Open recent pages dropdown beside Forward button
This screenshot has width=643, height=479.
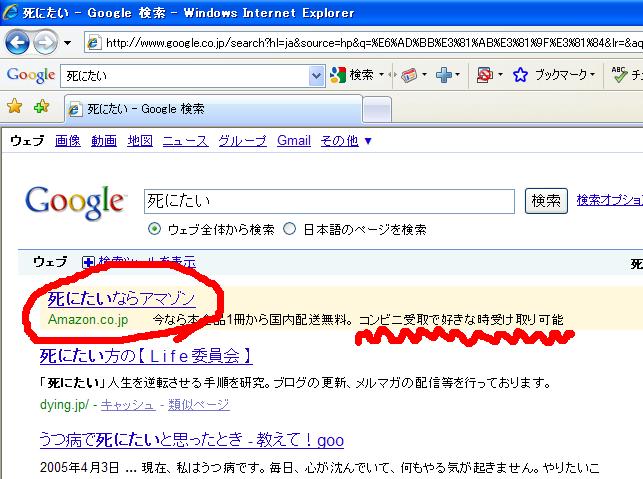pos(68,42)
